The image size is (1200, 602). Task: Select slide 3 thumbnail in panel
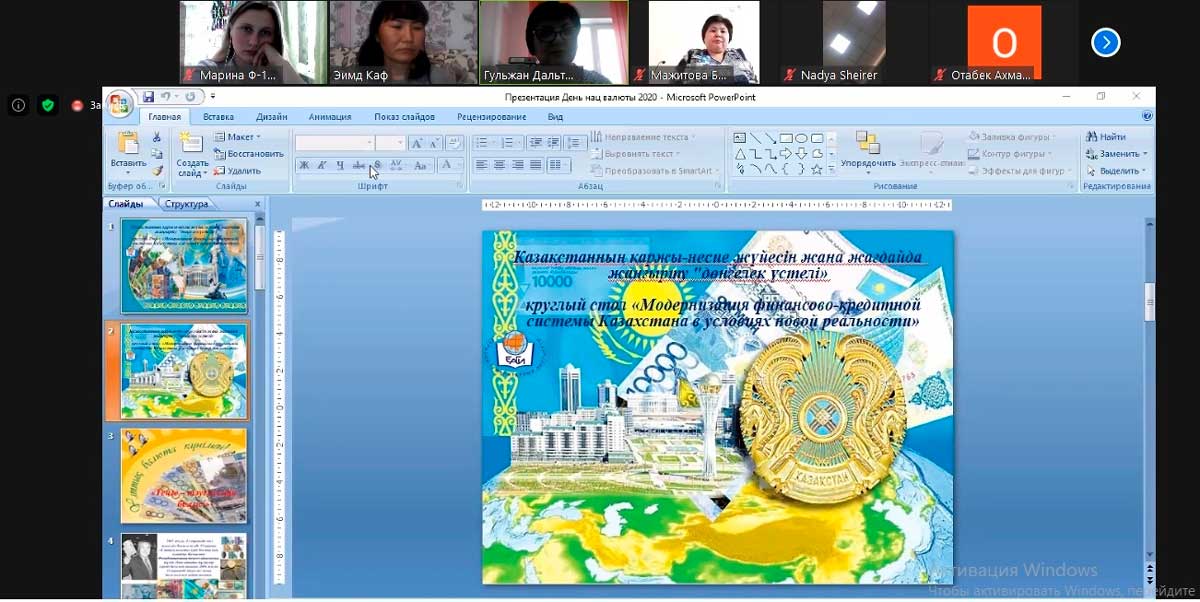pos(183,476)
